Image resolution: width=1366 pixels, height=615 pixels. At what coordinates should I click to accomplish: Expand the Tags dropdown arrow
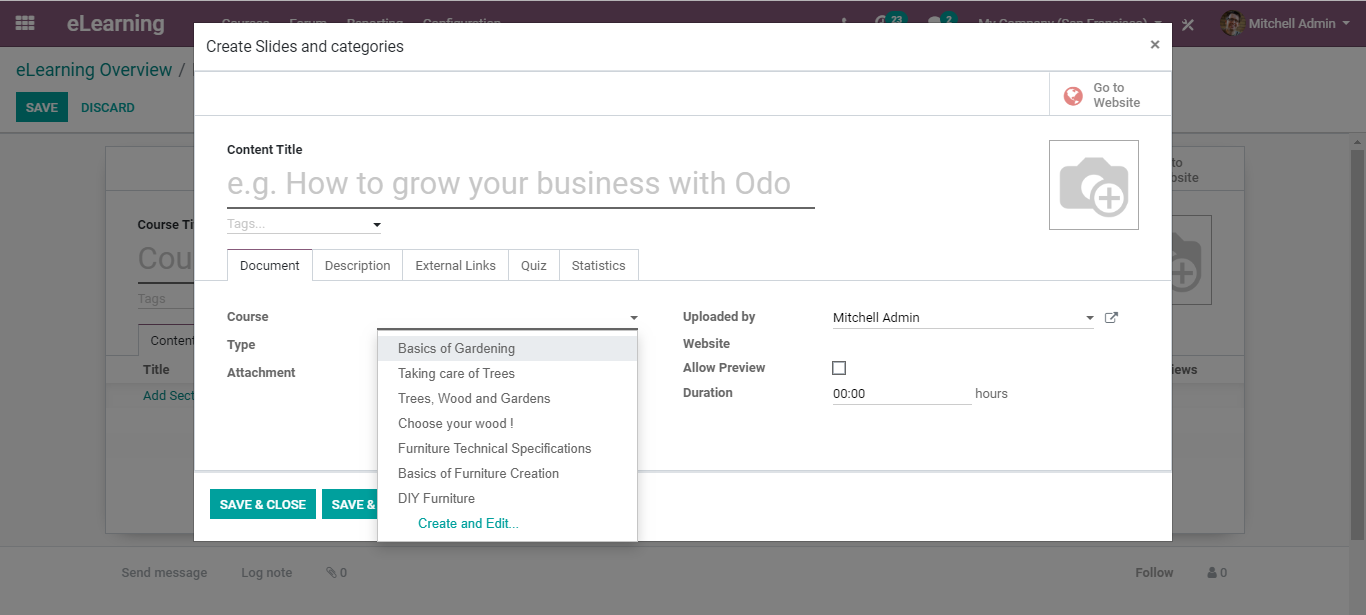[x=377, y=225]
